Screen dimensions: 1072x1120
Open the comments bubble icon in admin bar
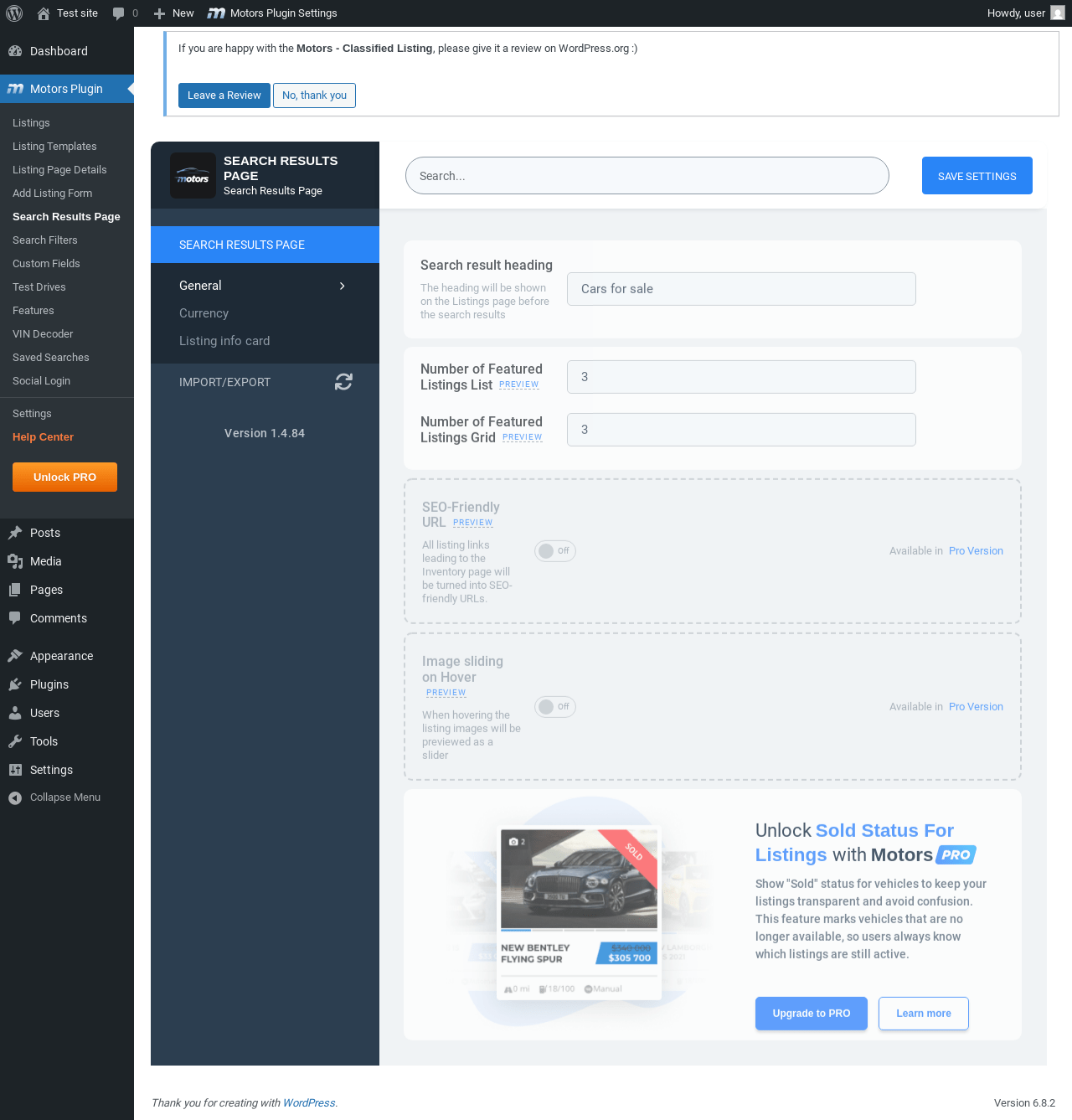pyautogui.click(x=118, y=13)
